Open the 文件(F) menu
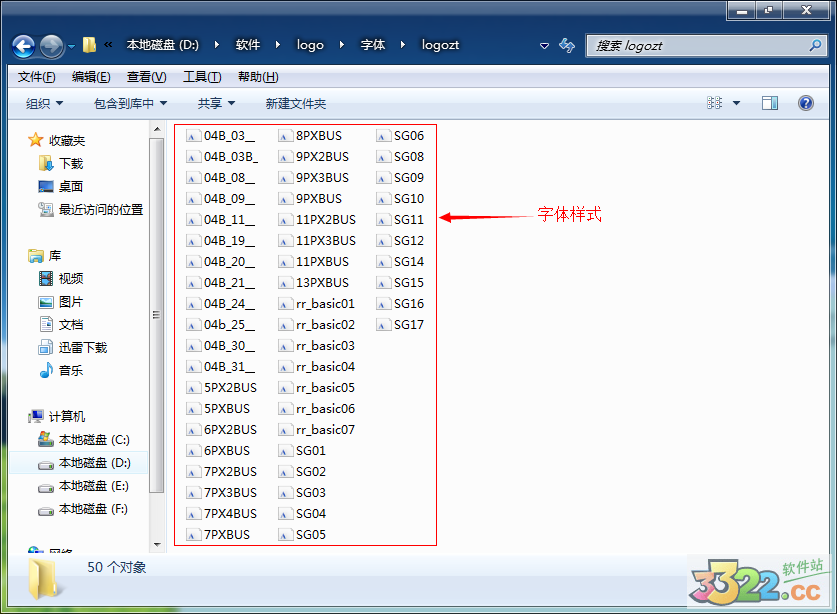 click(x=36, y=77)
